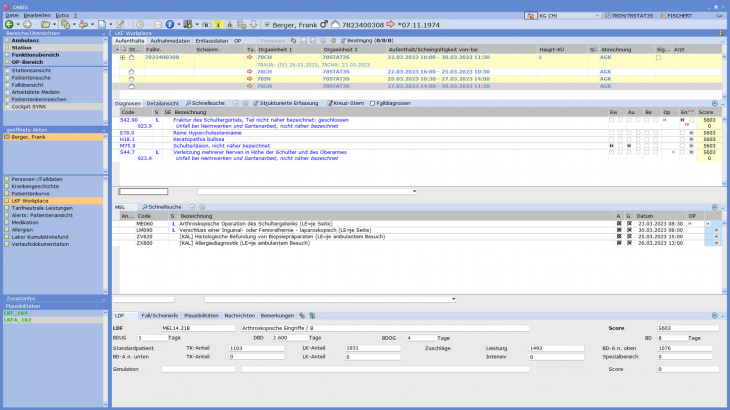730x410 pixels.
Task: Click the Schnellsuche search icon in Diagnosen panel
Action: pos(189,103)
